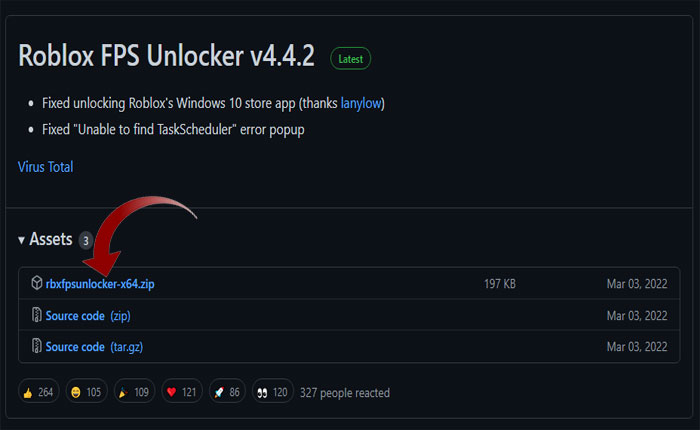Screen dimensions: 700x430
Task: Click the heart reaction
Action: (183, 393)
